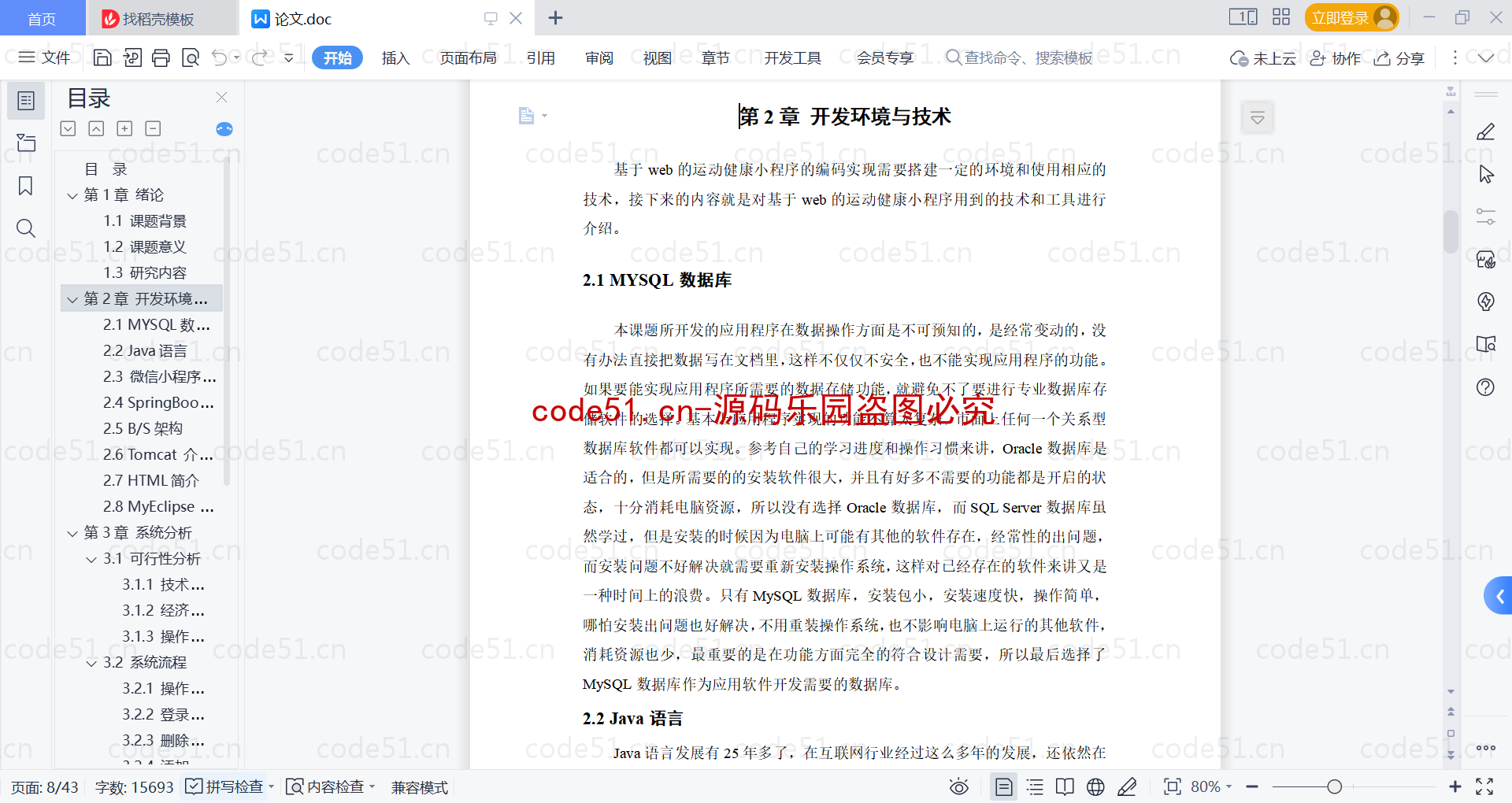Collapse the 第3章 系统分析 tree node
Viewport: 1512px width, 803px height.
(72, 533)
